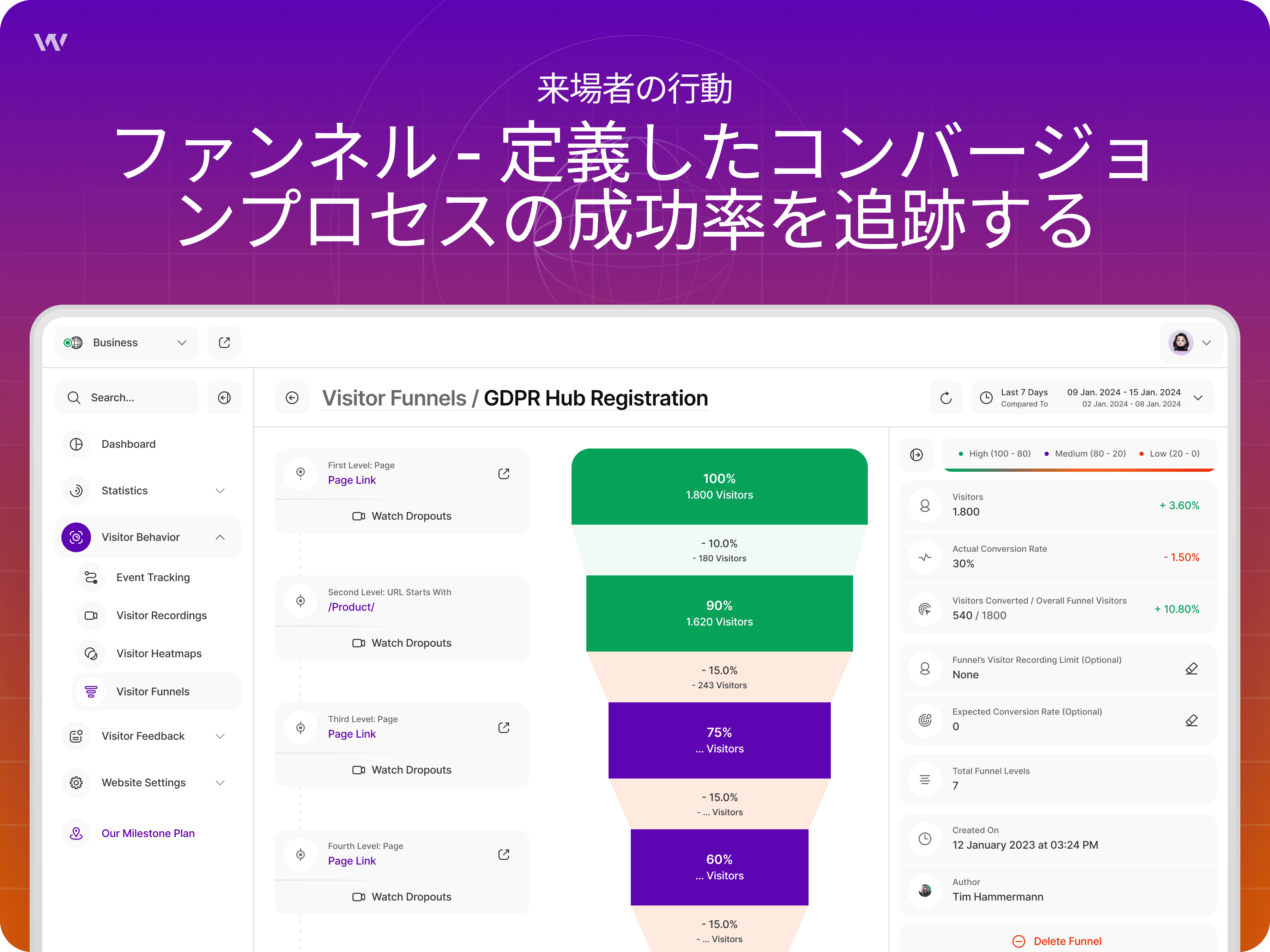Click the user avatar picture

pos(1181,343)
